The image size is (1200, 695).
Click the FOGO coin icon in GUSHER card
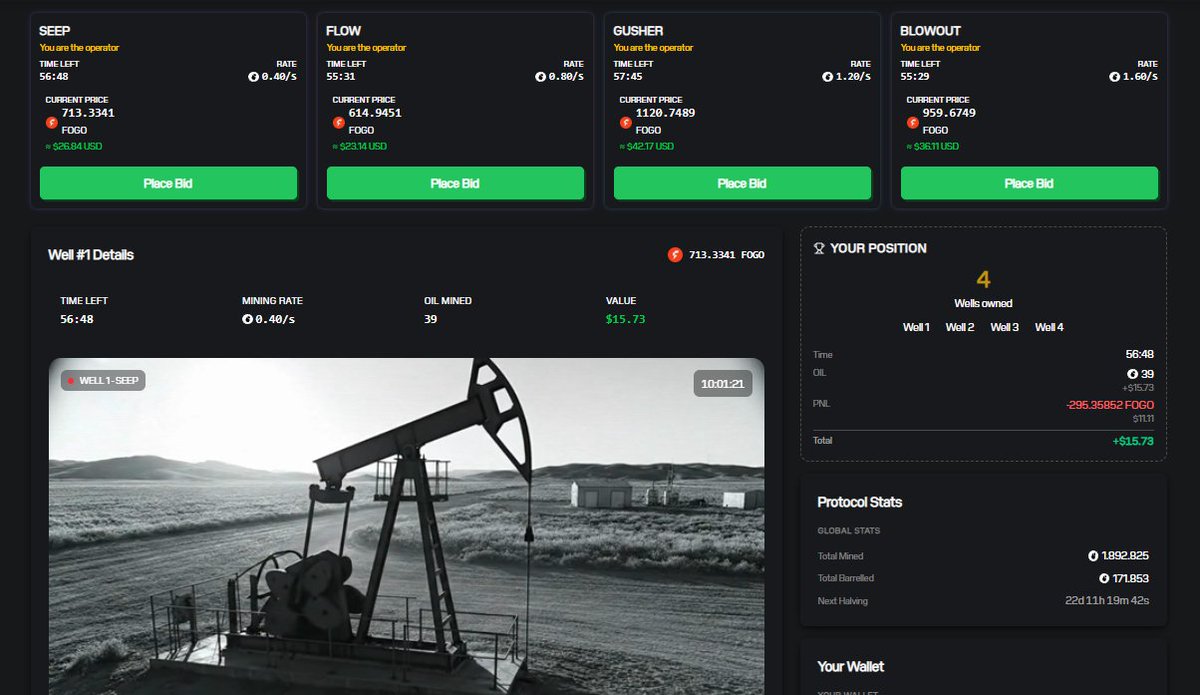[x=626, y=122]
